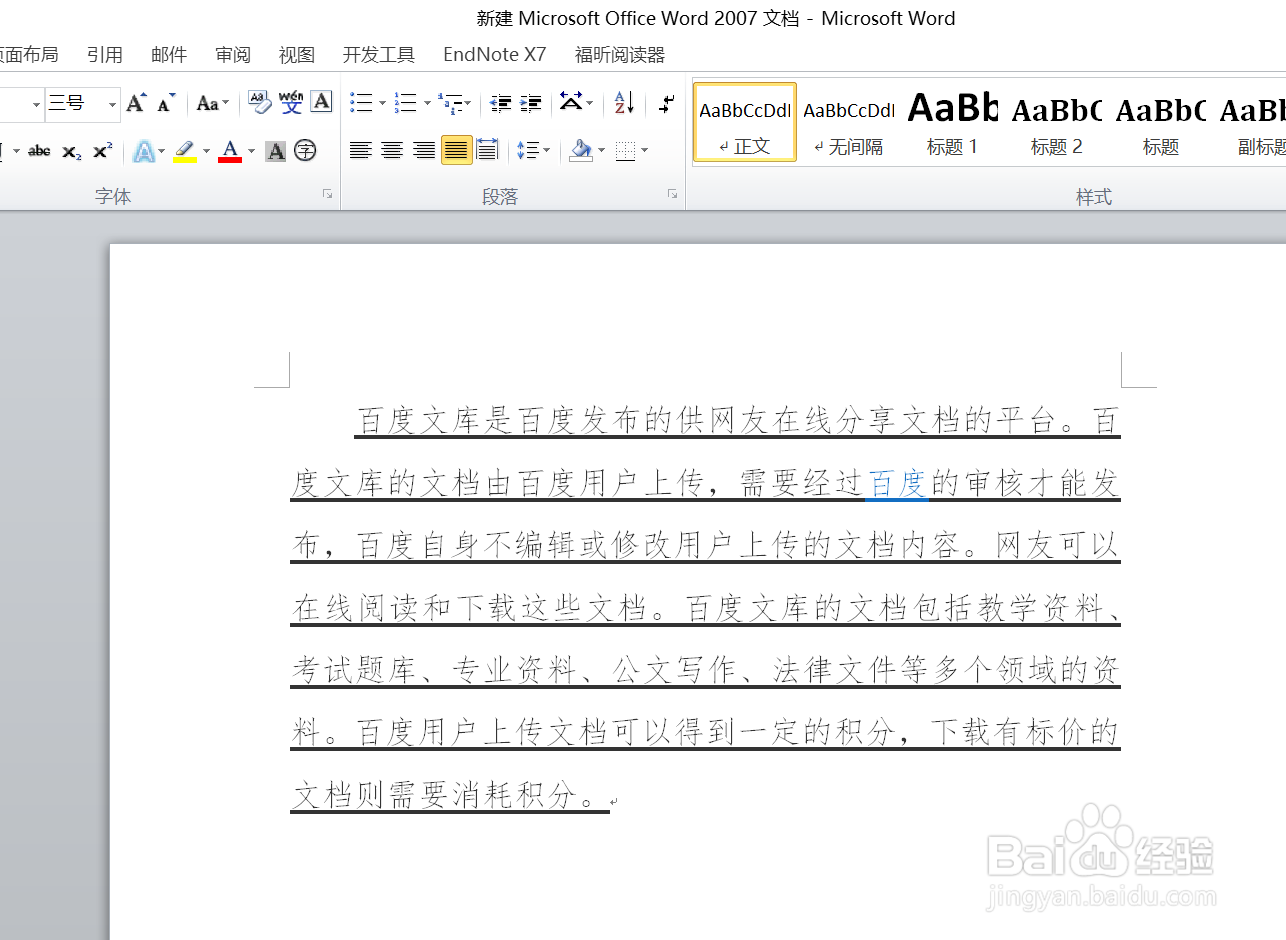This screenshot has width=1286, height=940.
Task: Align text left
Action: click(x=360, y=151)
